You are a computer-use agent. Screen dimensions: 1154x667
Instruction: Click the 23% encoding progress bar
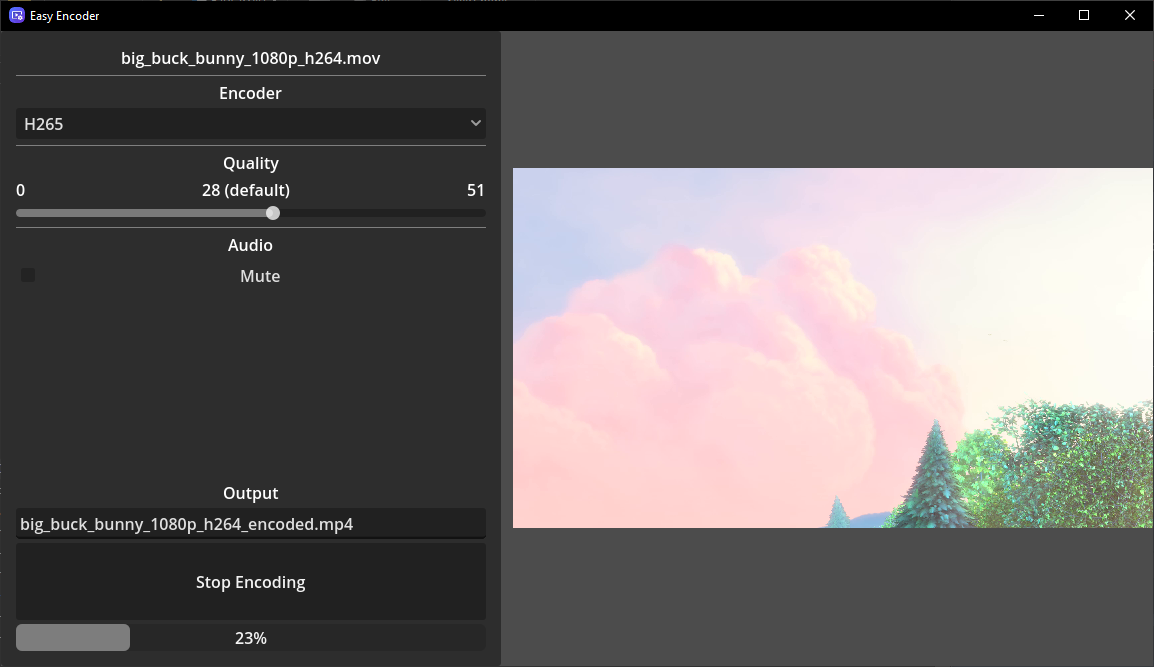click(x=250, y=638)
